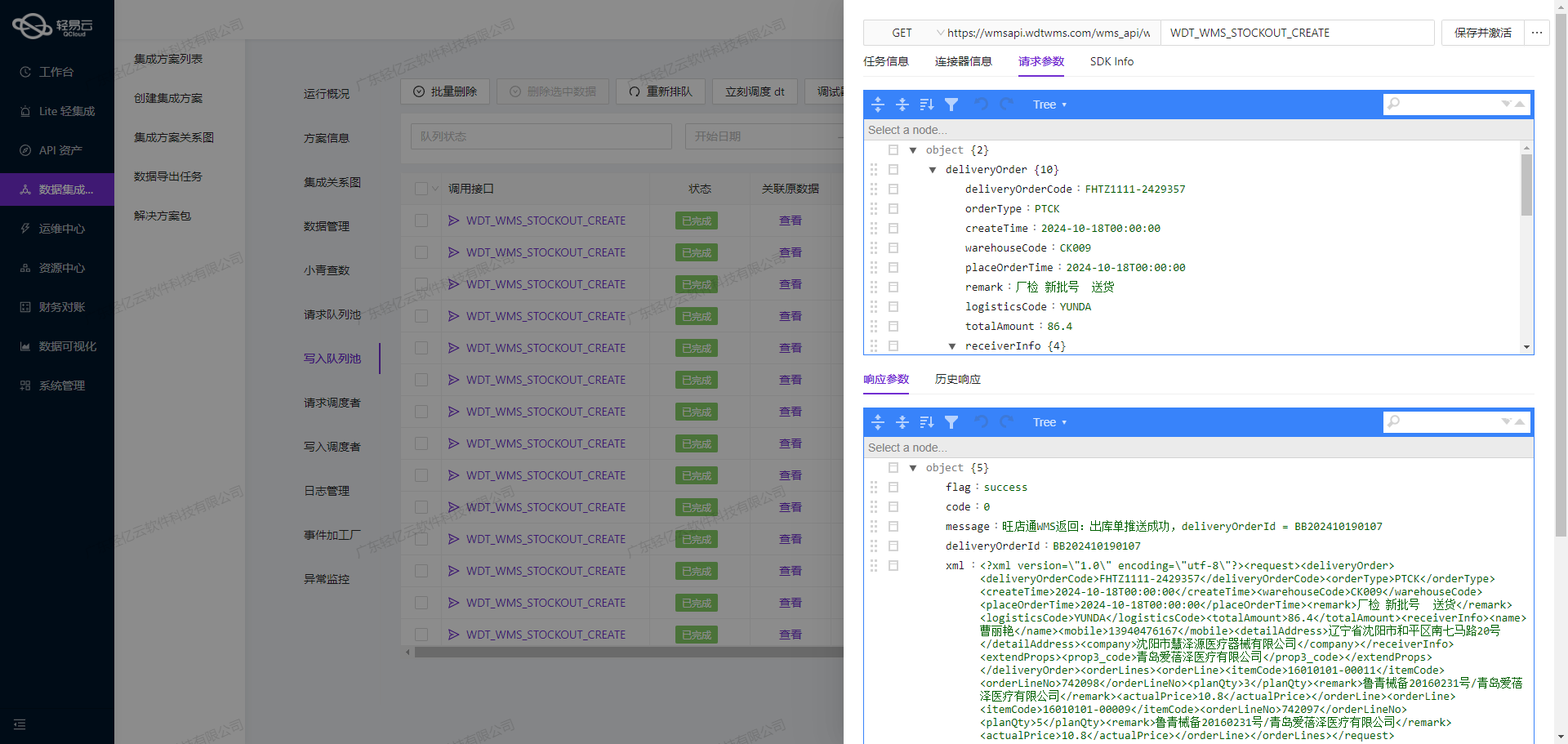Focus the API URL input field
1568x744 pixels.
coord(1049,33)
